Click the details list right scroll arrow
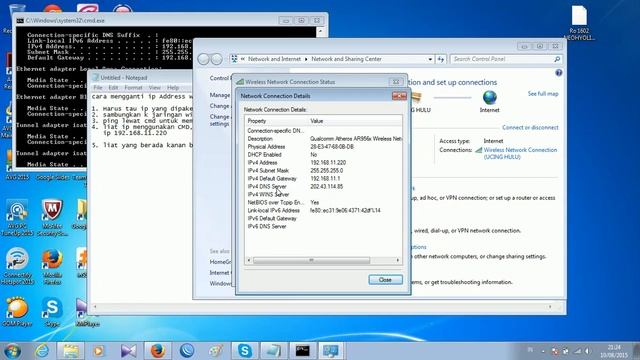640x360 pixels. (398, 260)
